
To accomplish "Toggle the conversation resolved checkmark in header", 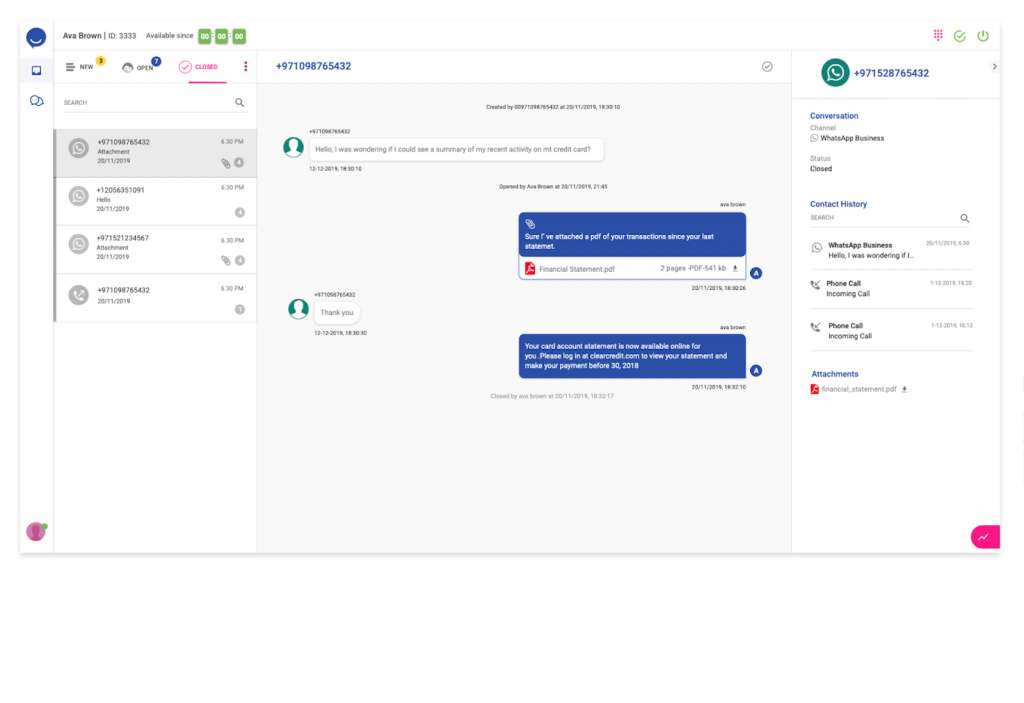I will (767, 67).
